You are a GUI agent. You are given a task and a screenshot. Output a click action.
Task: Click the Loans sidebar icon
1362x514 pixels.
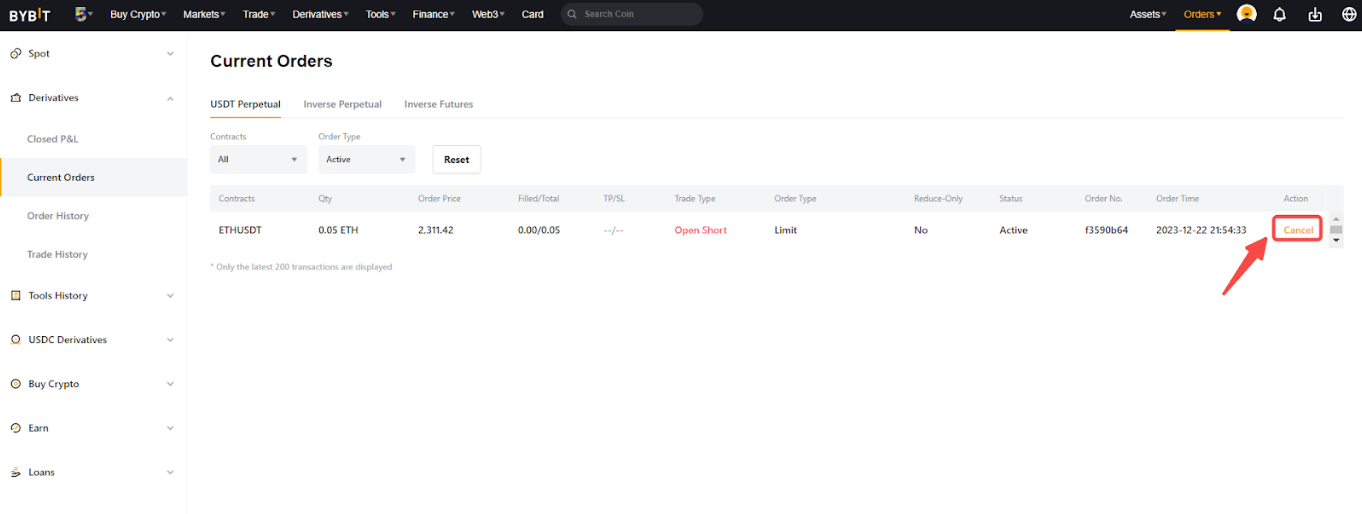click(15, 472)
